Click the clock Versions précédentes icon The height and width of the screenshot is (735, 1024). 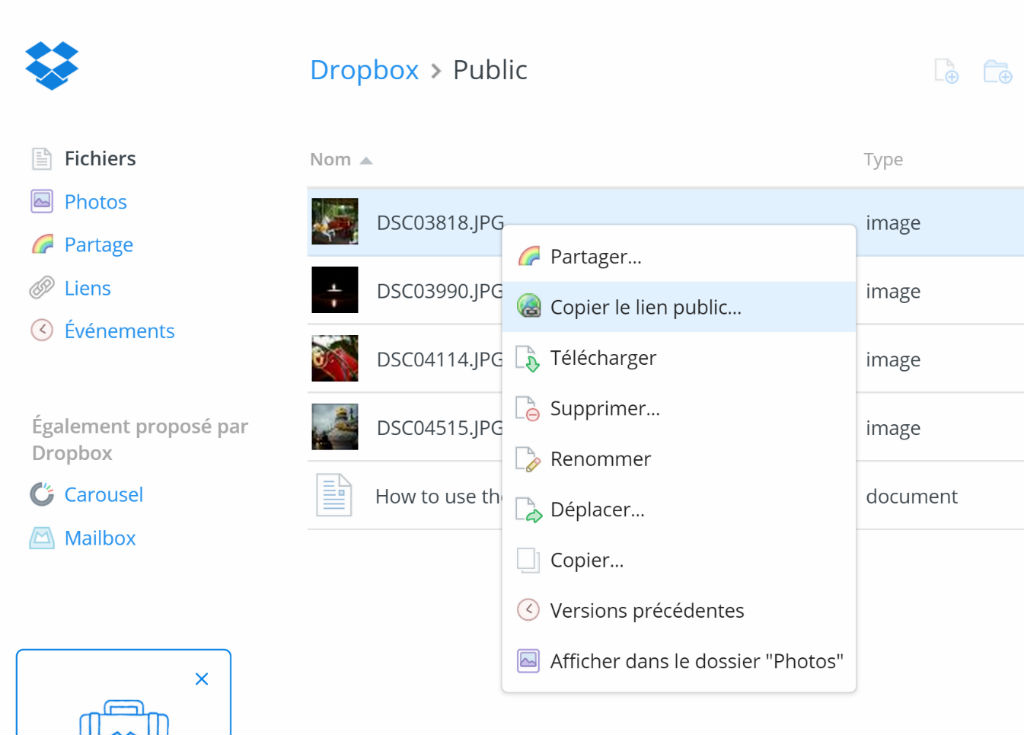coord(528,610)
